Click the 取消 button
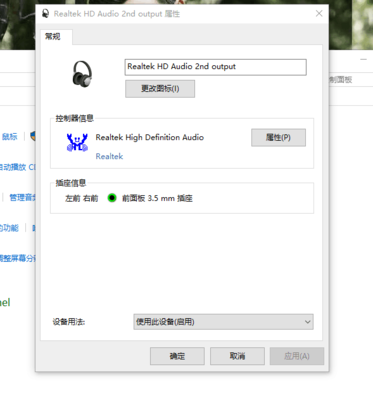373x400 pixels. (x=237, y=356)
